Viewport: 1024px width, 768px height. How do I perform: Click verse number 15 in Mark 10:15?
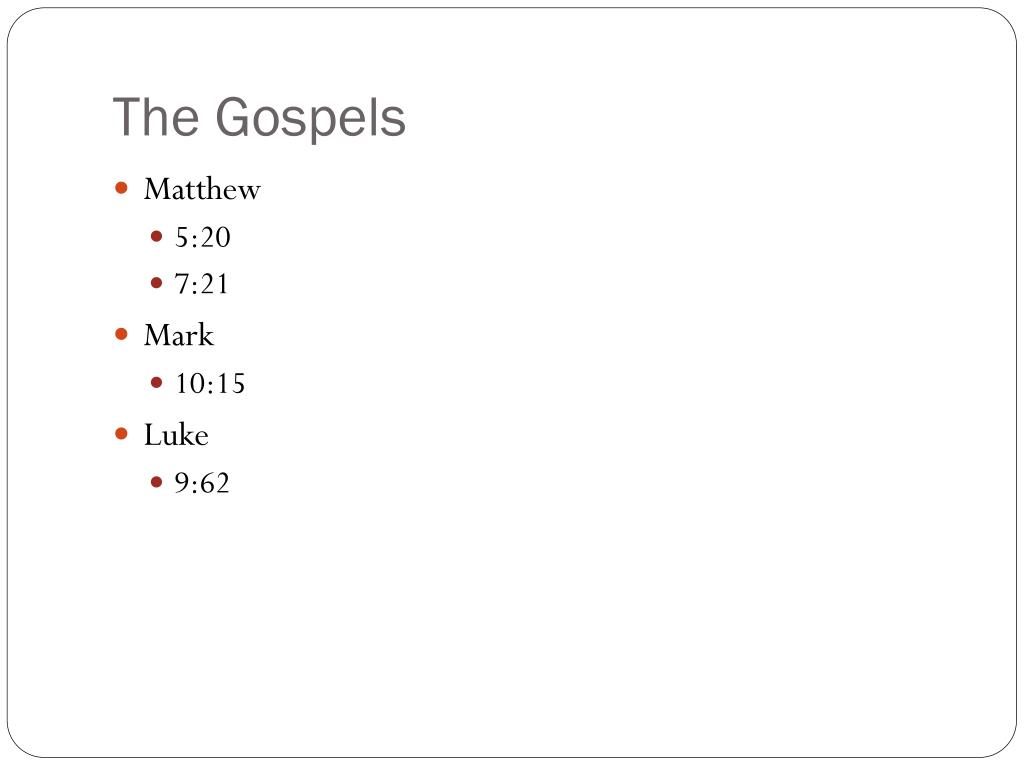point(231,384)
